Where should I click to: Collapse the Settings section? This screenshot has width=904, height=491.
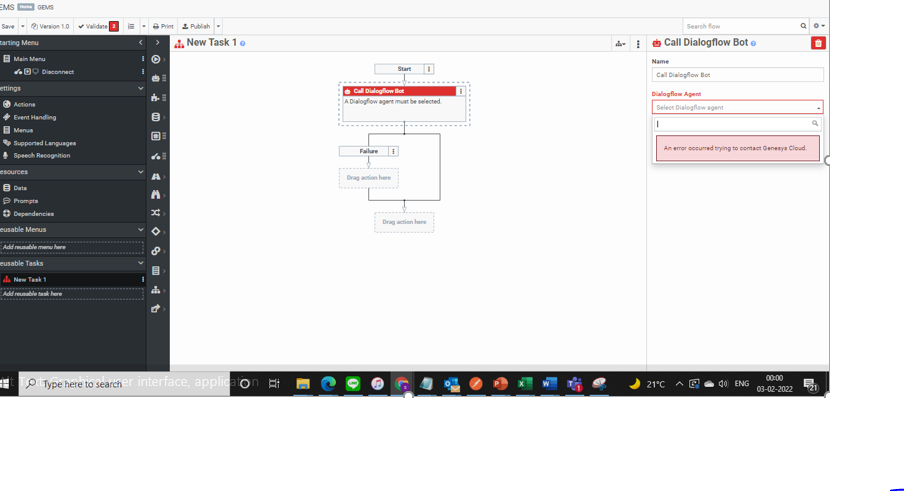pos(140,89)
